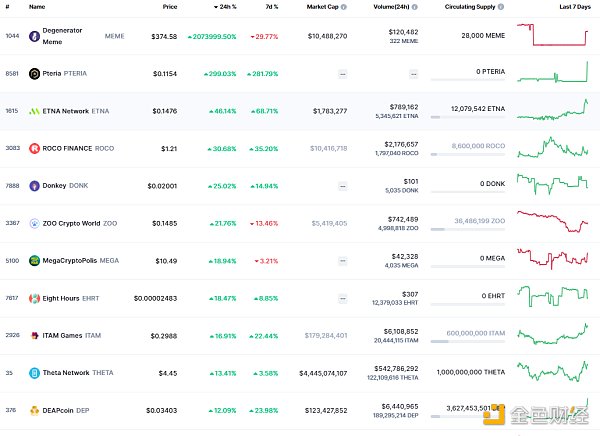Click the DEAPcoin logo icon
Screen dimensions: 600x436
click(x=34, y=409)
